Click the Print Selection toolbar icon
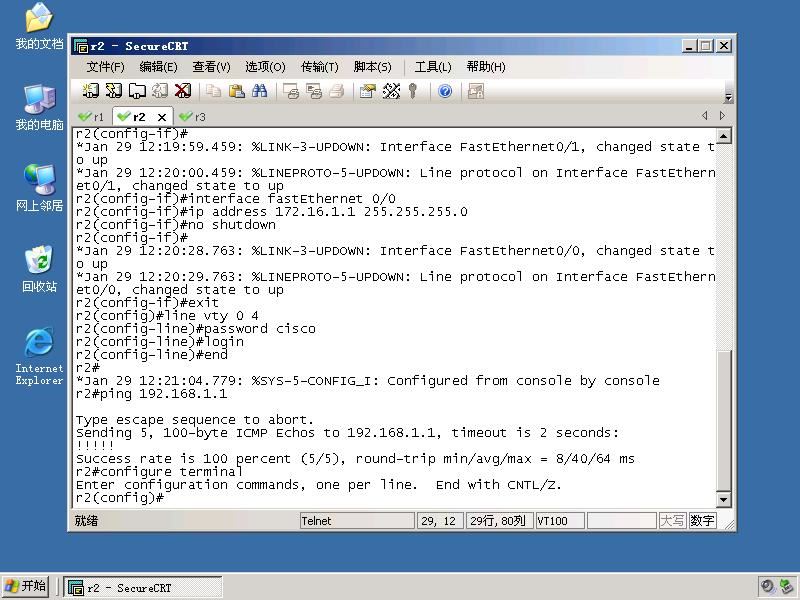The width and height of the screenshot is (800, 600). click(x=314, y=91)
